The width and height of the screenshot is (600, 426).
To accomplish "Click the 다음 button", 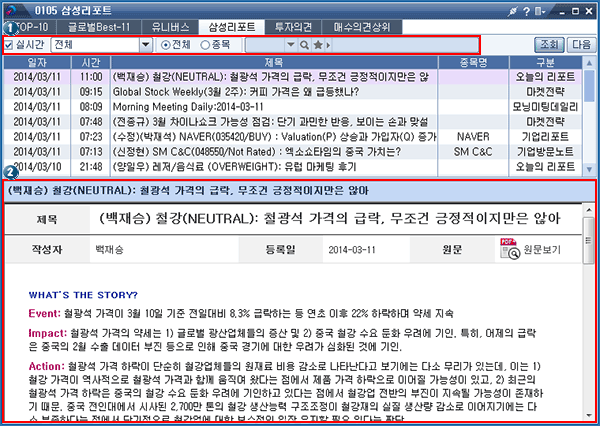I will pos(581,45).
